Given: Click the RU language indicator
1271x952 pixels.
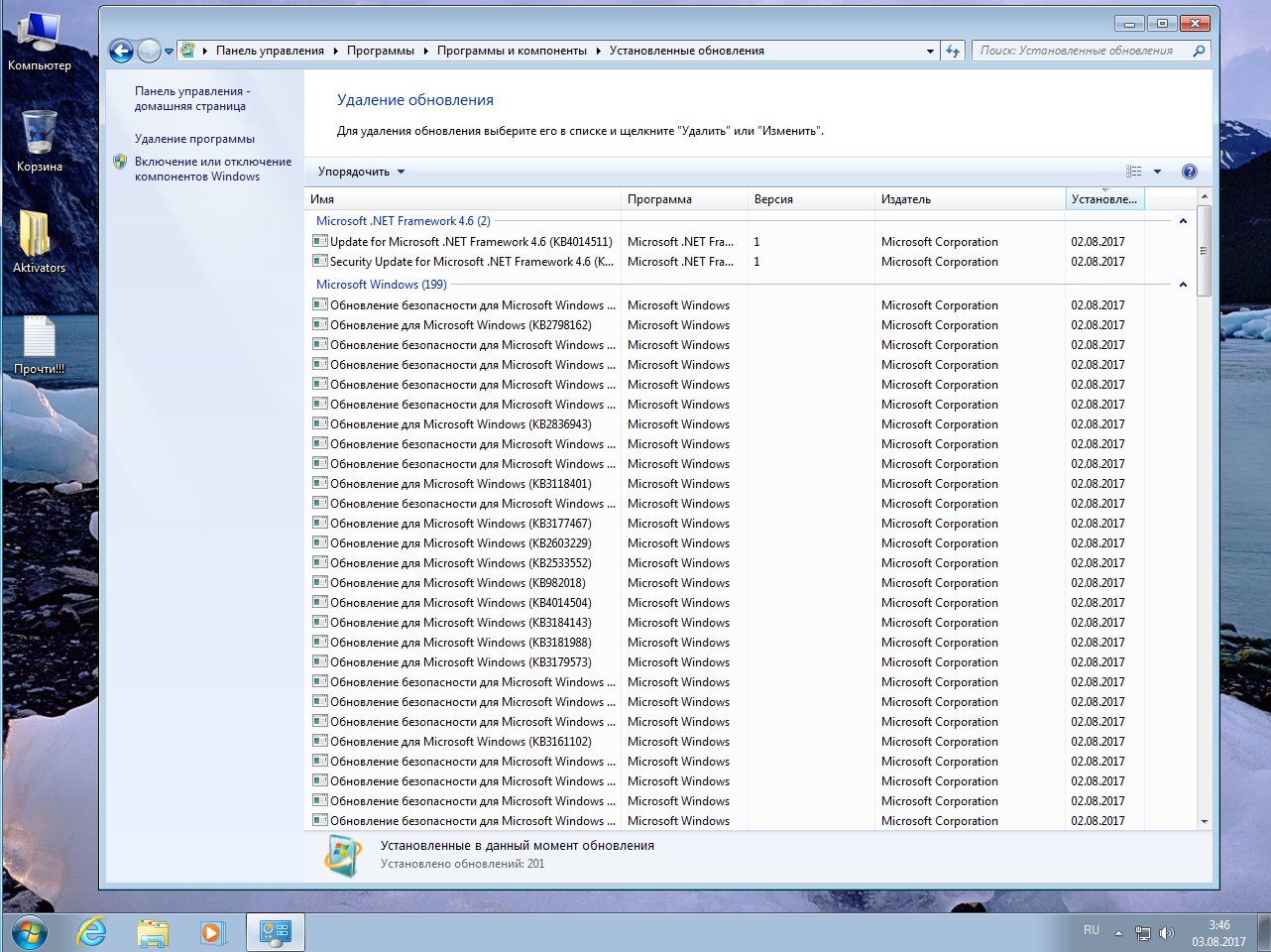Looking at the screenshot, I should pos(1092,930).
